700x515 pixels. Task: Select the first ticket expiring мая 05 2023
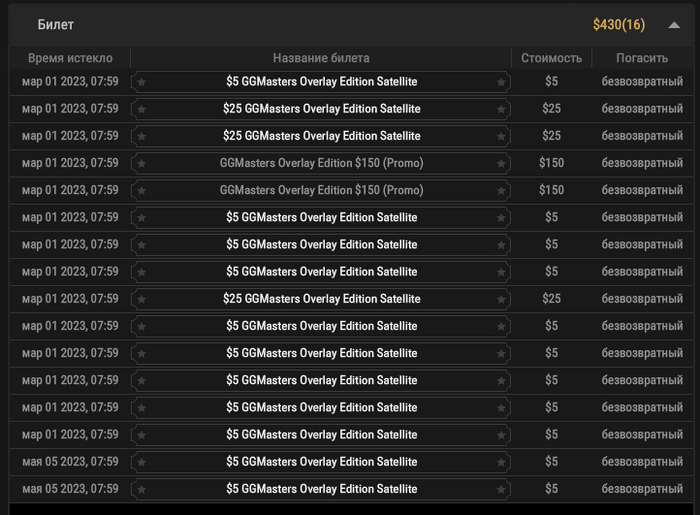pyautogui.click(x=321, y=462)
